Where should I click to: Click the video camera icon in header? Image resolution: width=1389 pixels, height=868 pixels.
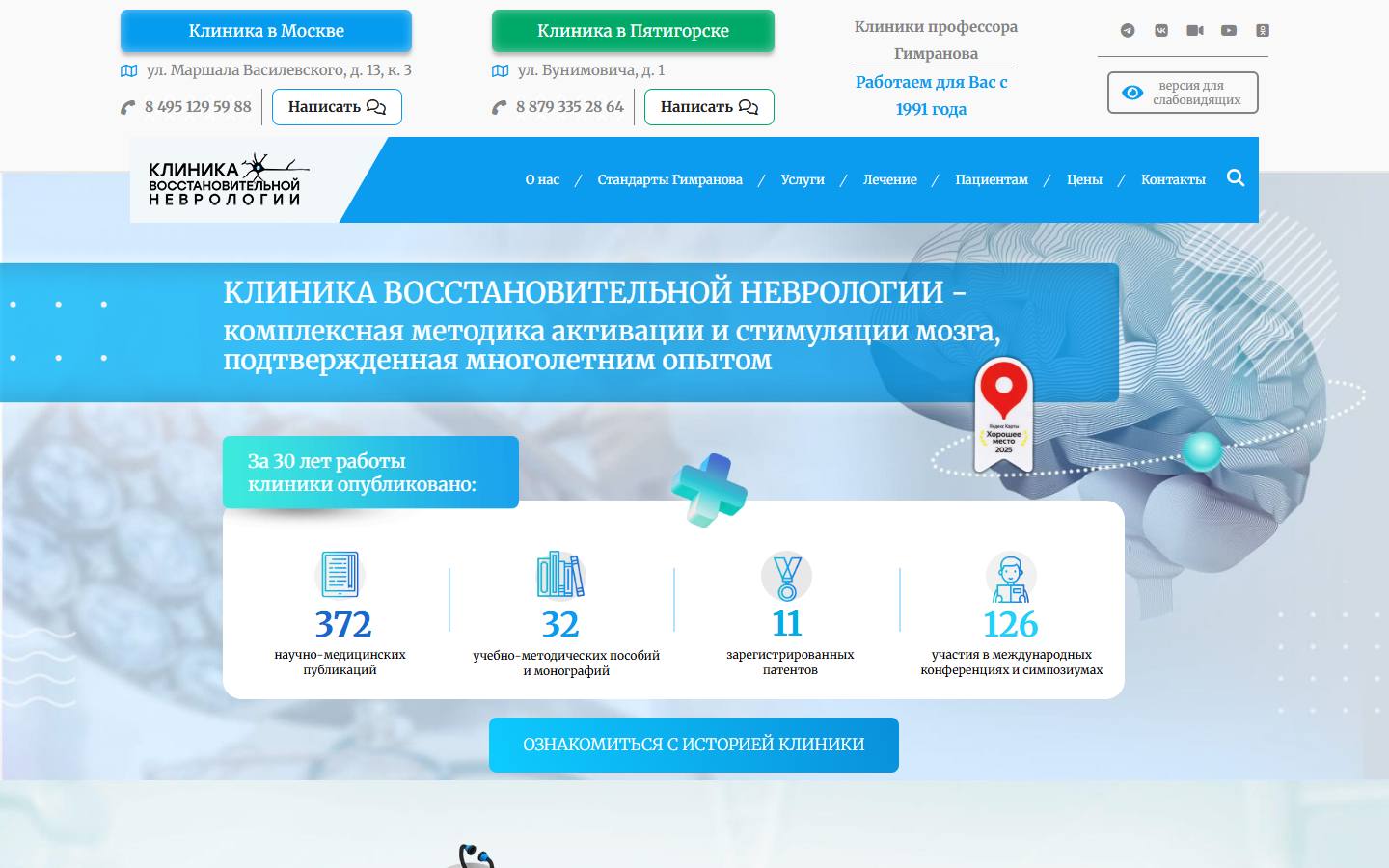(1195, 31)
